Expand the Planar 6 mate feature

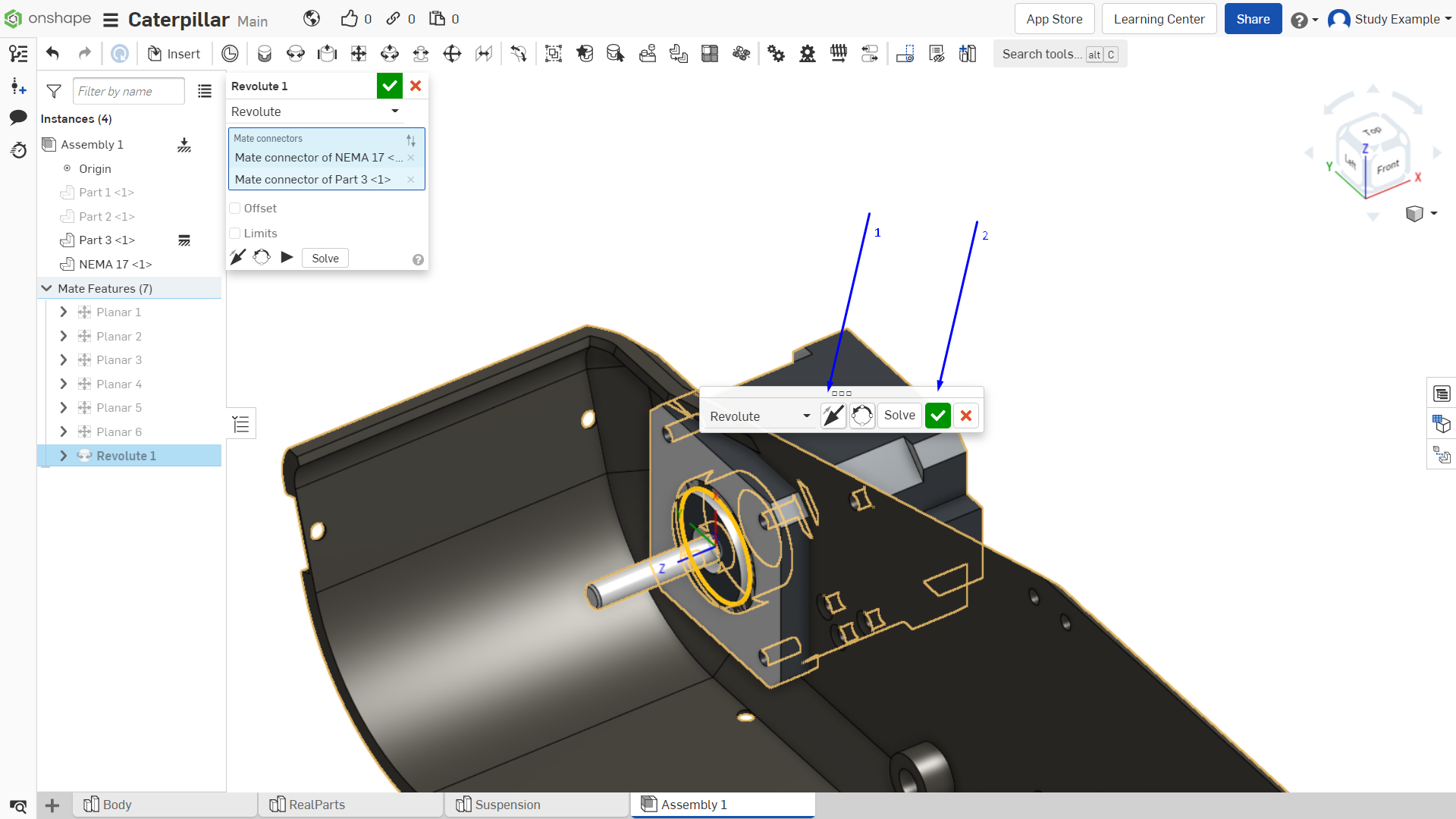(x=64, y=432)
